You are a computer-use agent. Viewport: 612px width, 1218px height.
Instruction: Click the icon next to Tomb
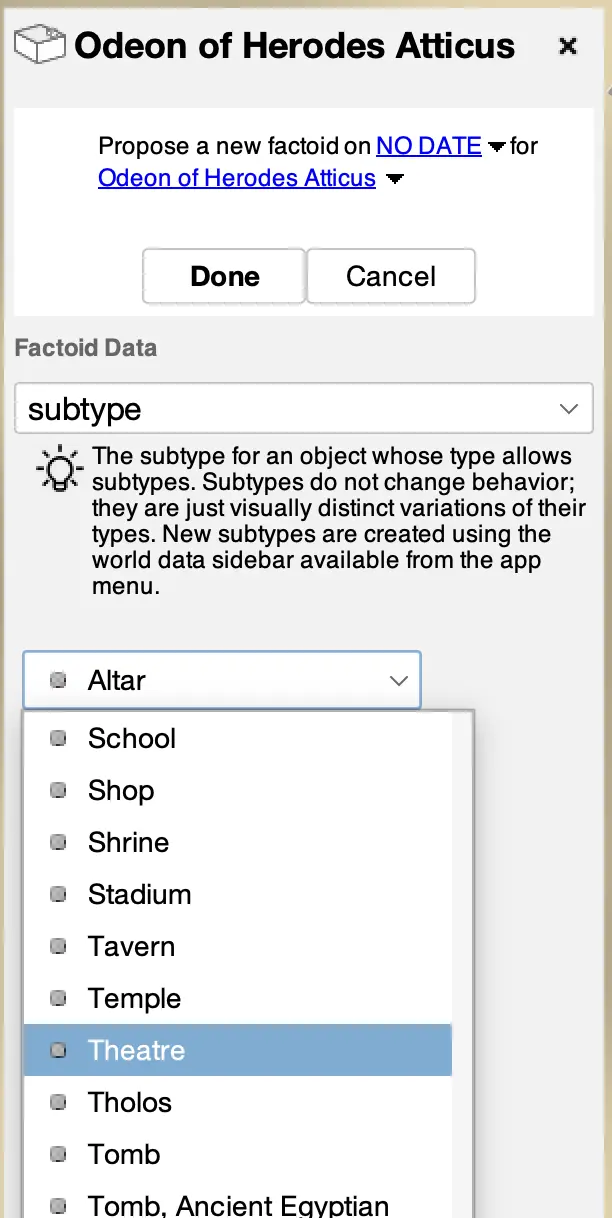coord(58,1155)
